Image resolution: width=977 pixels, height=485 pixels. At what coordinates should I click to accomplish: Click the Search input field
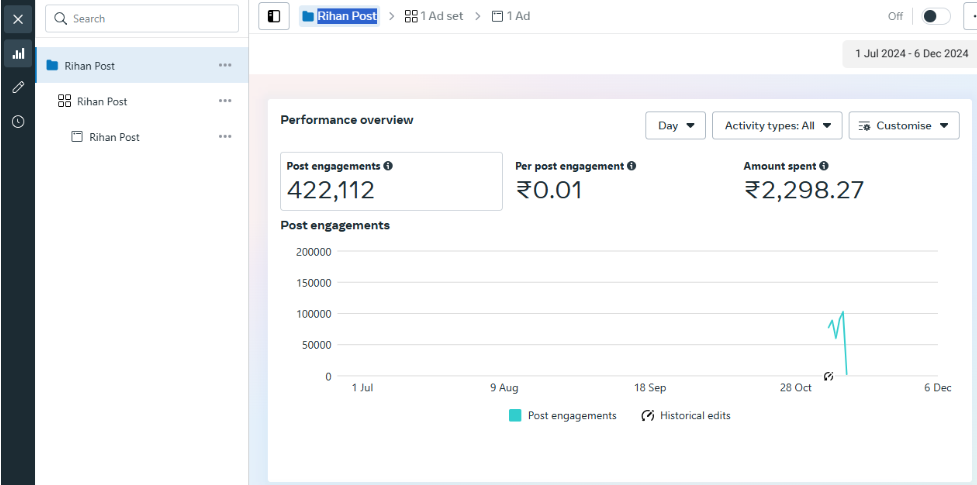pyautogui.click(x=142, y=18)
